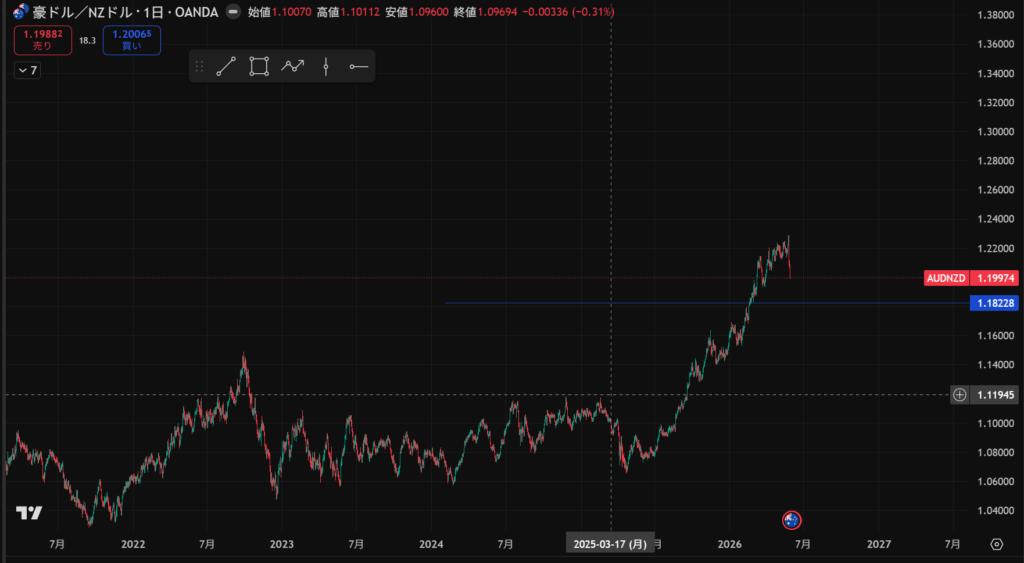Screen dimensions: 1024x563
Task: Click the closing price value 1.09694
Action: [x=497, y=12]
